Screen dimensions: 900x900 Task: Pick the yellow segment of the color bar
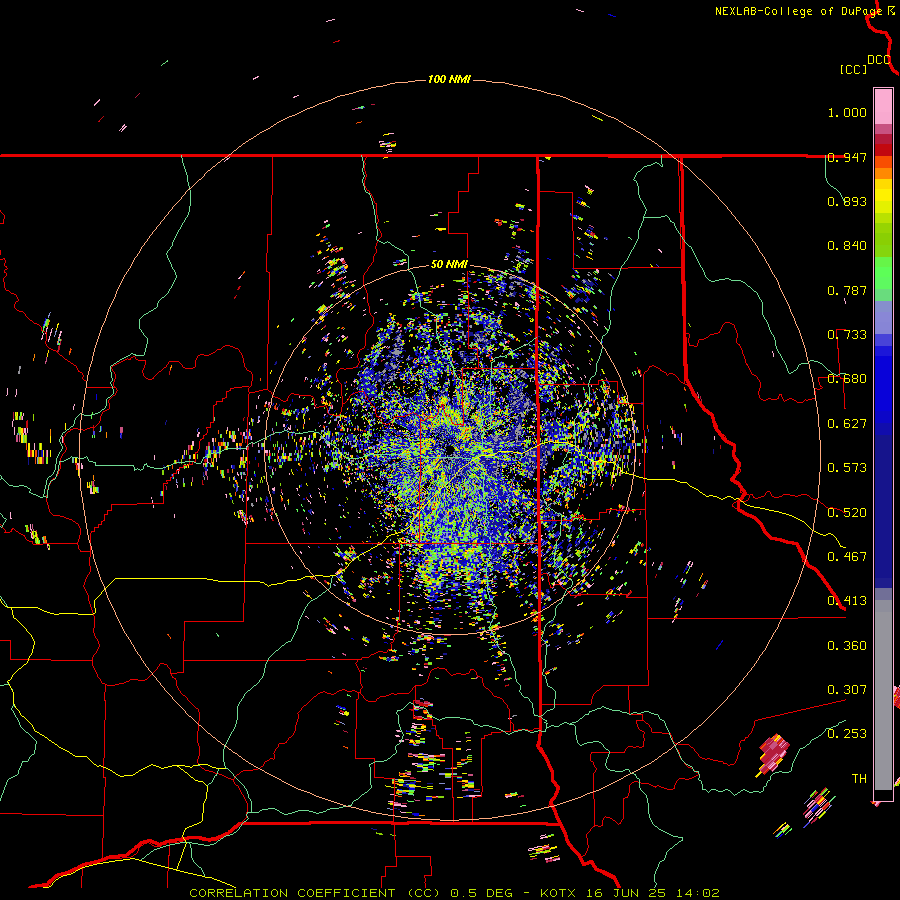[883, 197]
